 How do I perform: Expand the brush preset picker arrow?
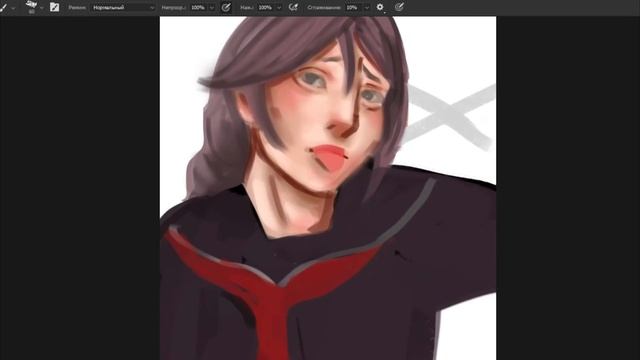42,8
